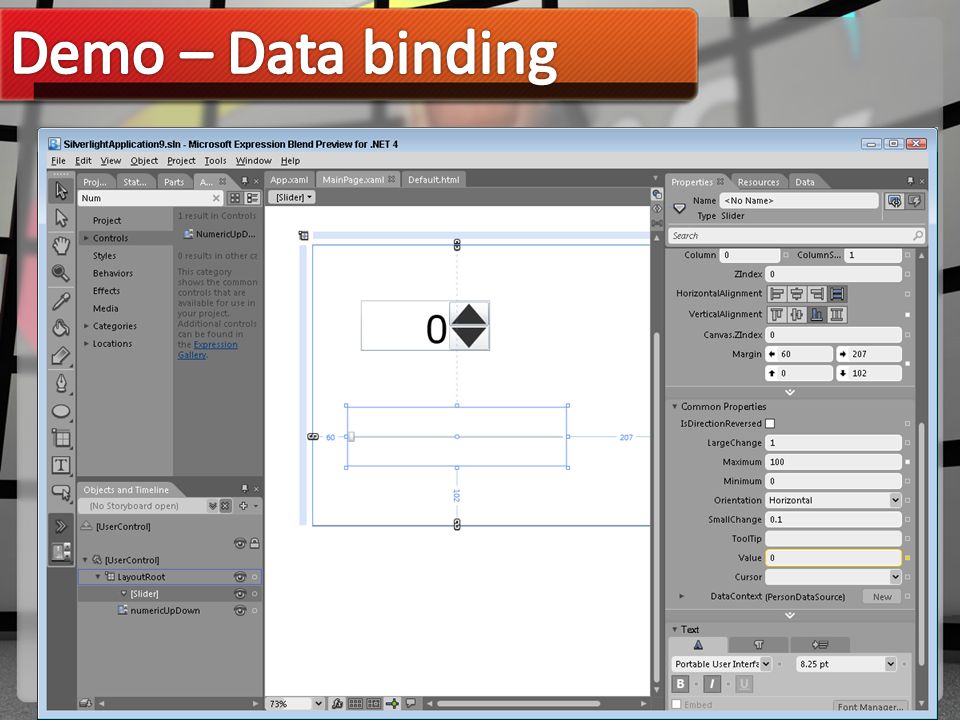This screenshot has height=720, width=960.
Task: Open the Orientation dropdown
Action: tap(895, 500)
